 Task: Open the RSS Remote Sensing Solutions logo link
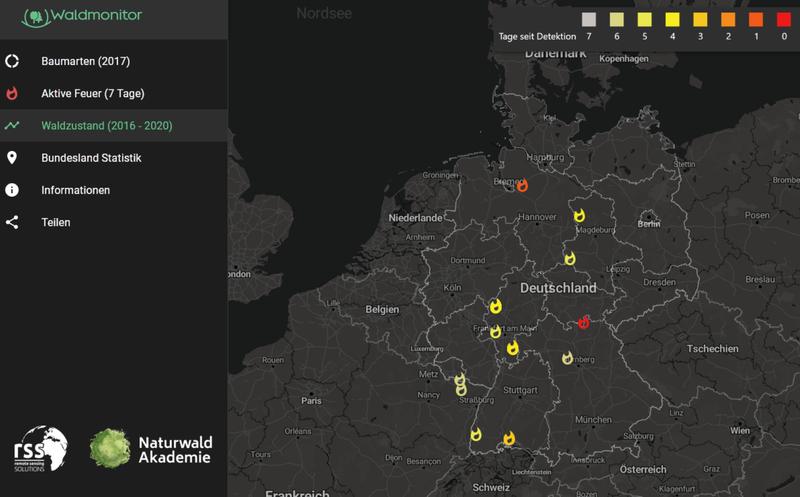pyautogui.click(x=40, y=449)
